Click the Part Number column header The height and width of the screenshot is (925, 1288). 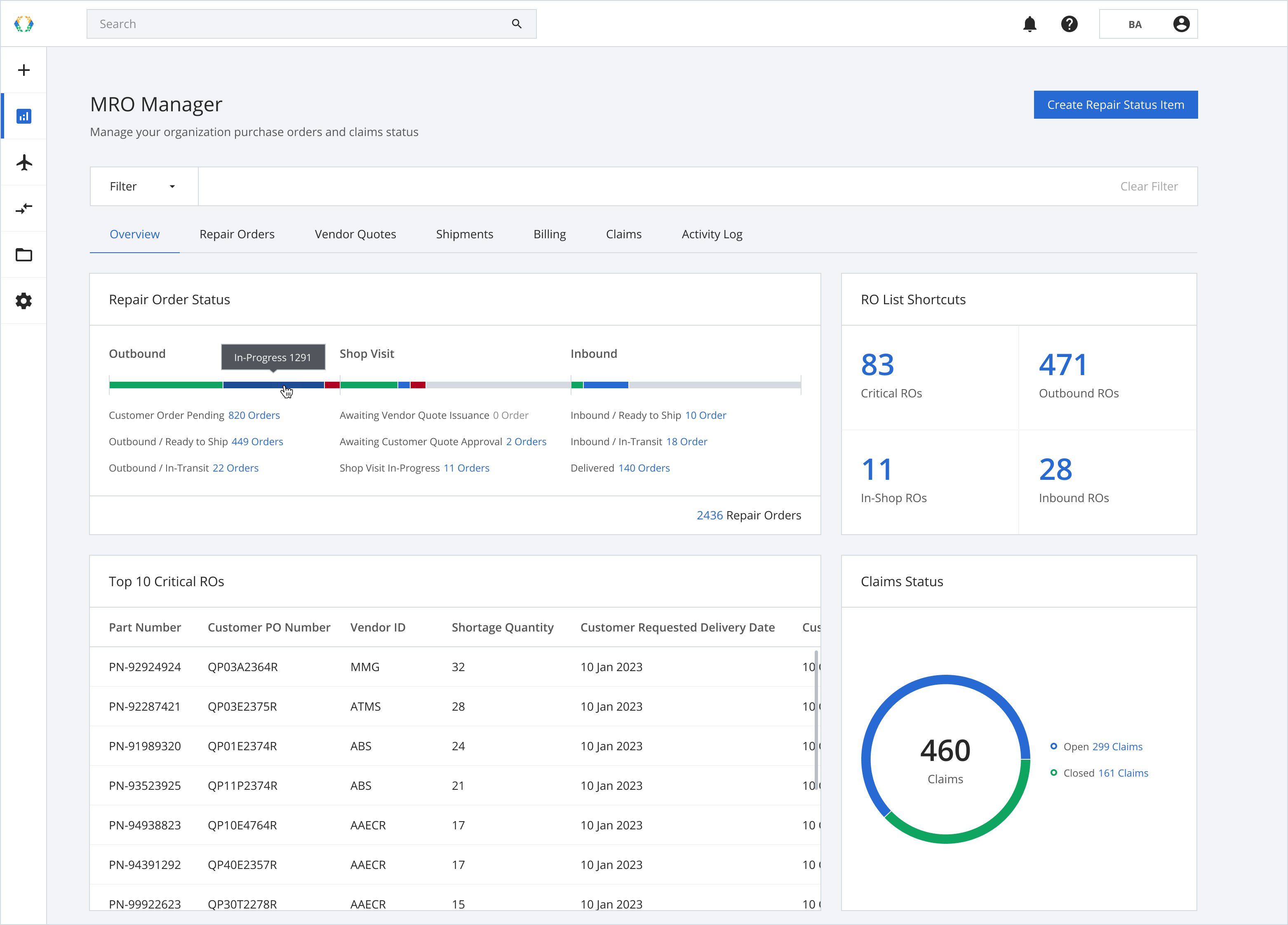point(145,627)
